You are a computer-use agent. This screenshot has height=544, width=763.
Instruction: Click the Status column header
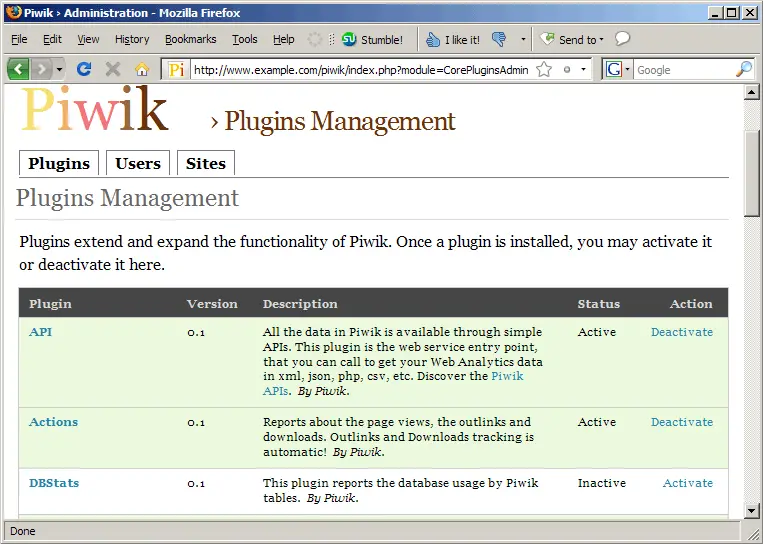(599, 304)
